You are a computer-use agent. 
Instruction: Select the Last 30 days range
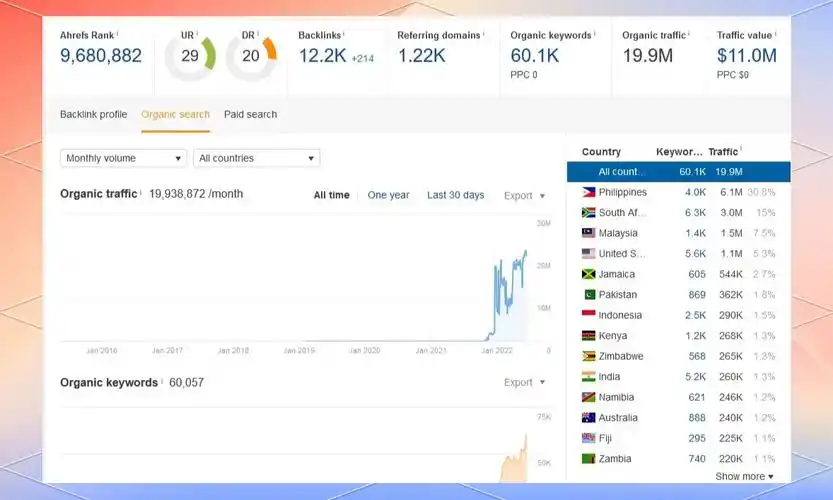click(x=455, y=195)
